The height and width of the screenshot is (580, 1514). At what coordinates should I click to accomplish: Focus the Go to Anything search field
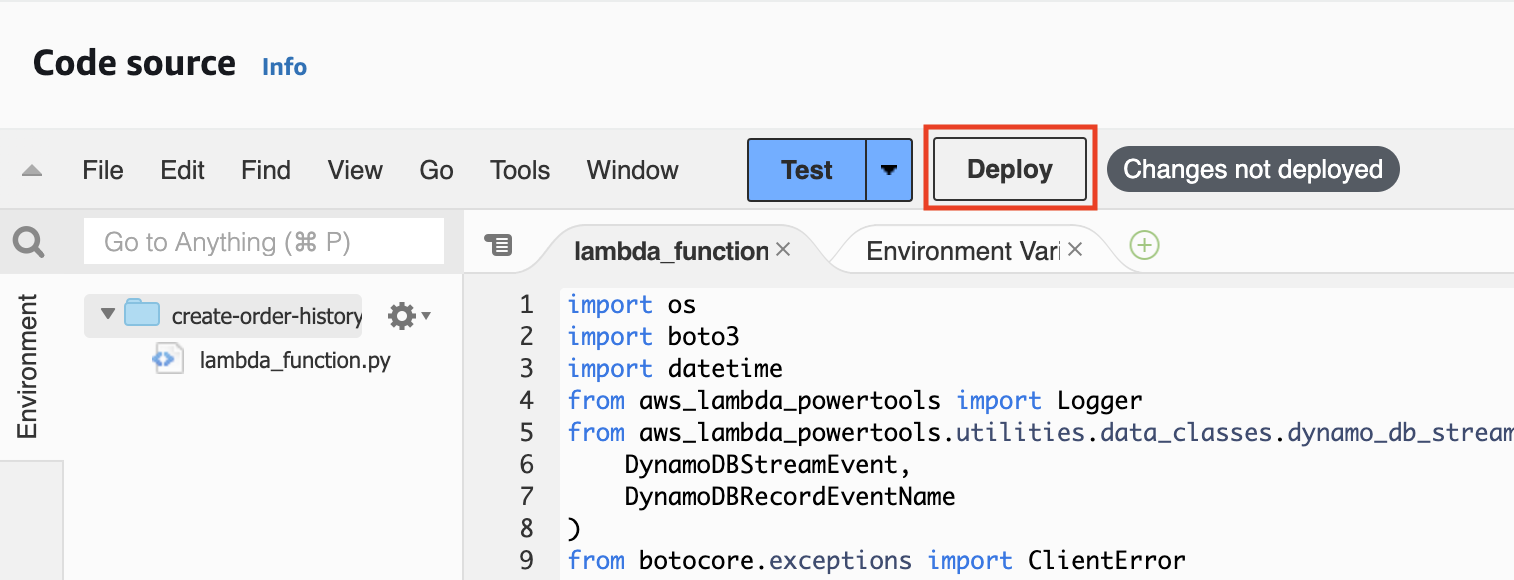tap(264, 242)
